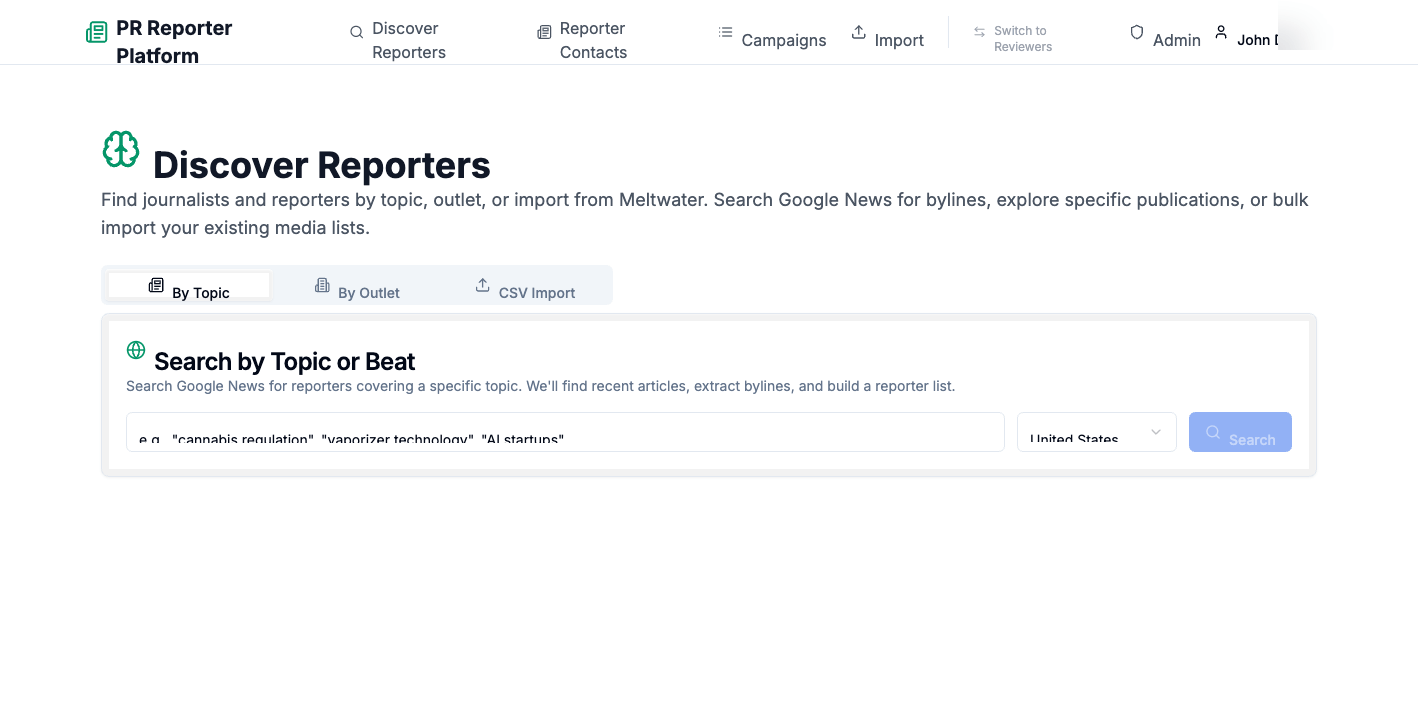This screenshot has height=726, width=1418.
Task: Open the Campaigns section
Action: (783, 40)
